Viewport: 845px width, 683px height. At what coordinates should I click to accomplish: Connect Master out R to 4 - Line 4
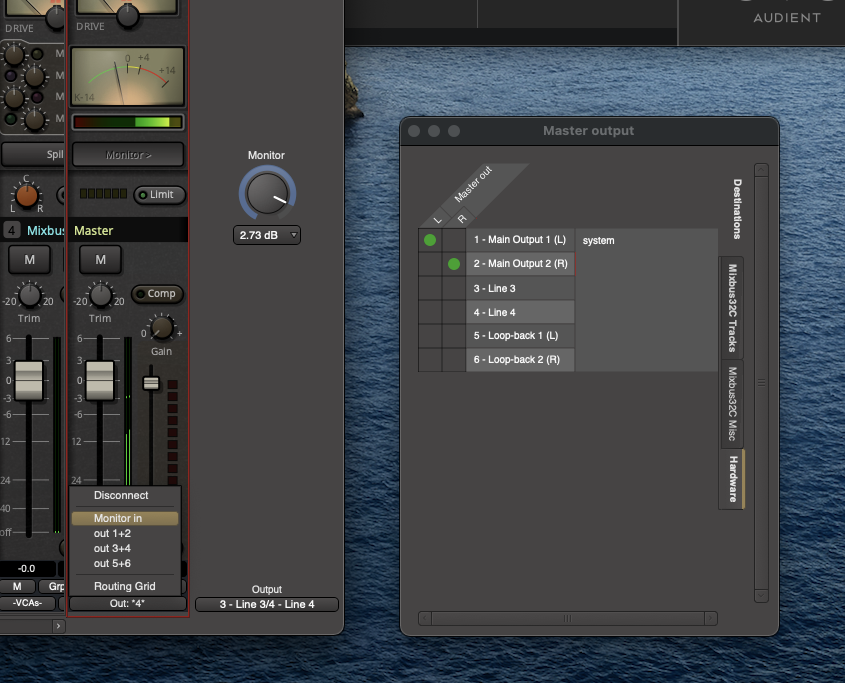click(x=454, y=312)
